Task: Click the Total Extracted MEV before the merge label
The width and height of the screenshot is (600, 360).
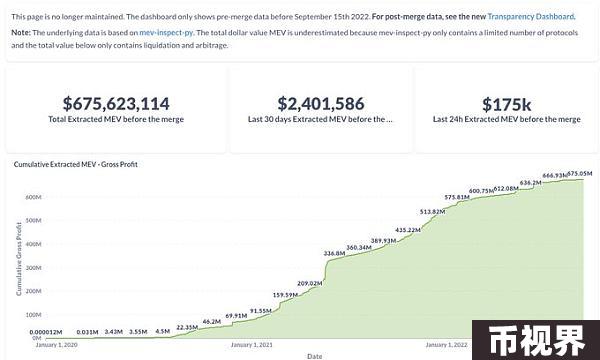Action: pos(116,119)
